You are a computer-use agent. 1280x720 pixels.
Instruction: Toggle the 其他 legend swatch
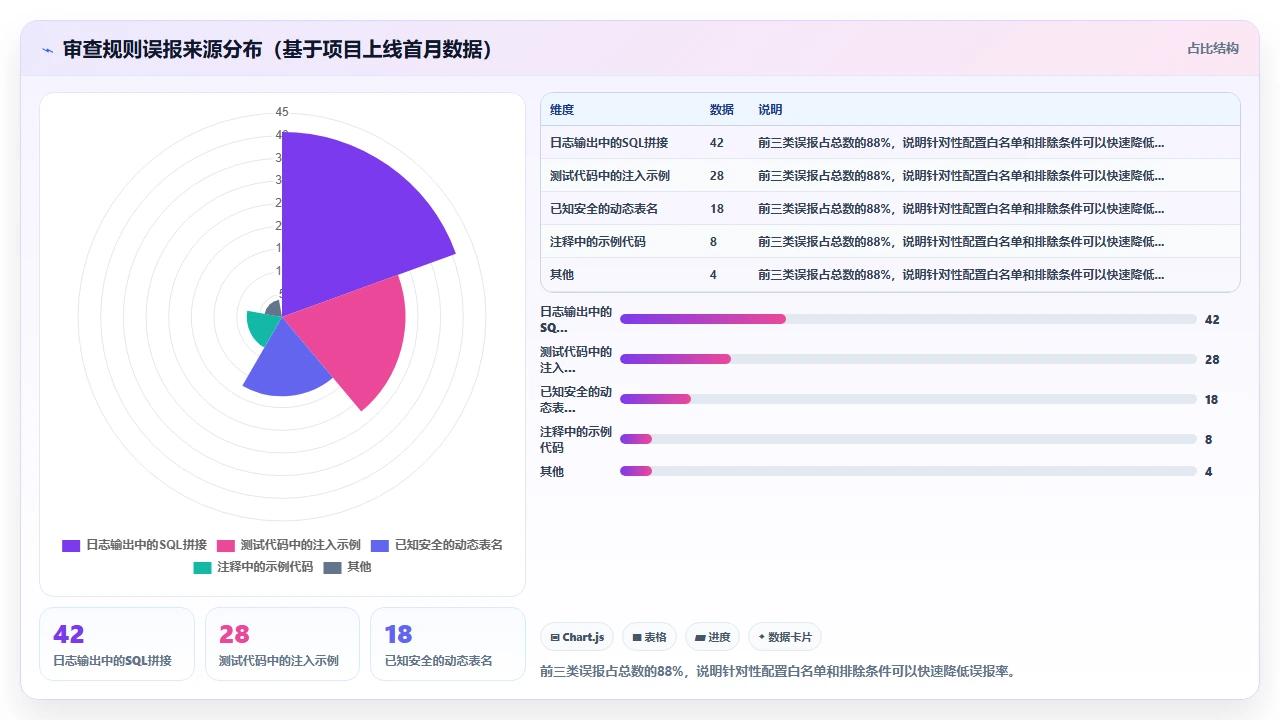(332, 567)
